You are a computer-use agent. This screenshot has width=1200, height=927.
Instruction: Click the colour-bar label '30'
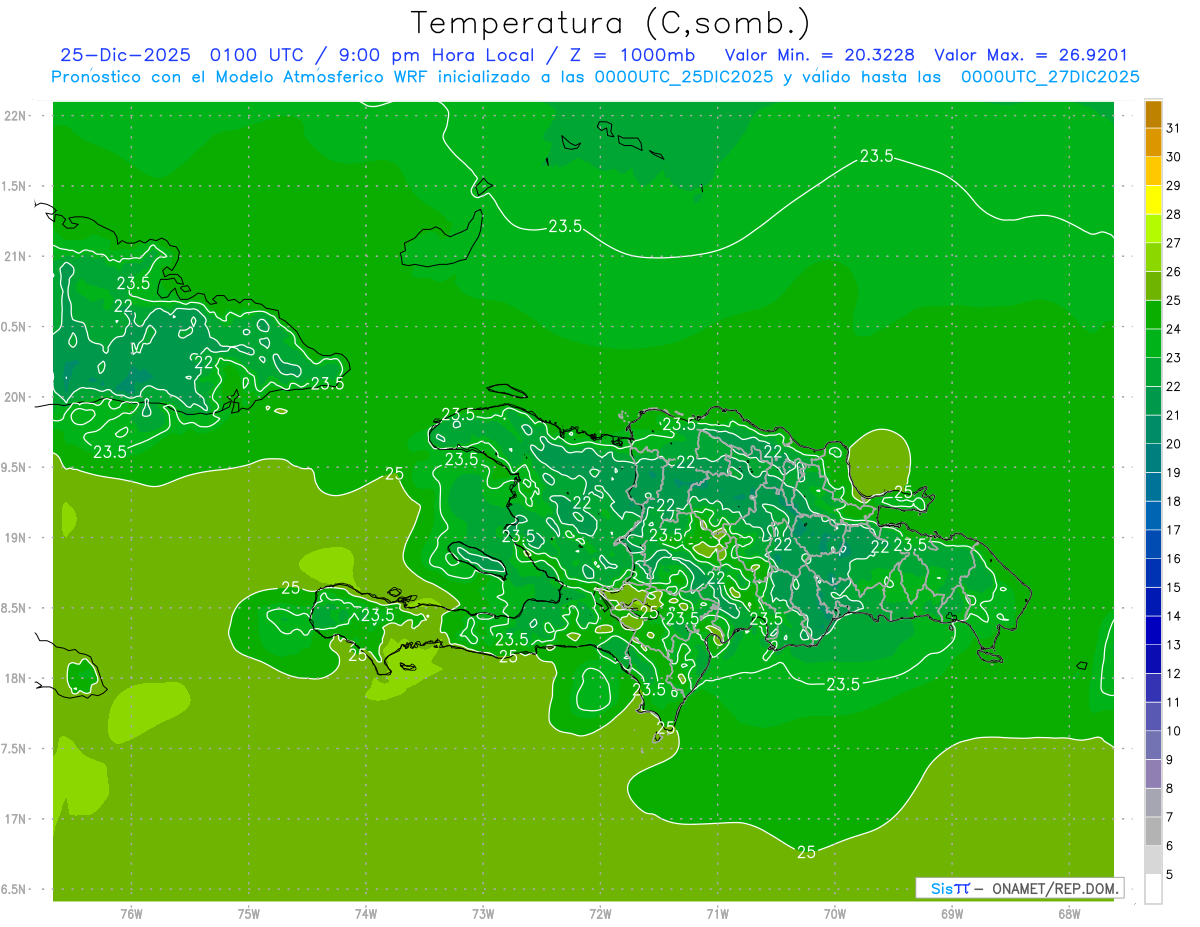tap(1174, 157)
